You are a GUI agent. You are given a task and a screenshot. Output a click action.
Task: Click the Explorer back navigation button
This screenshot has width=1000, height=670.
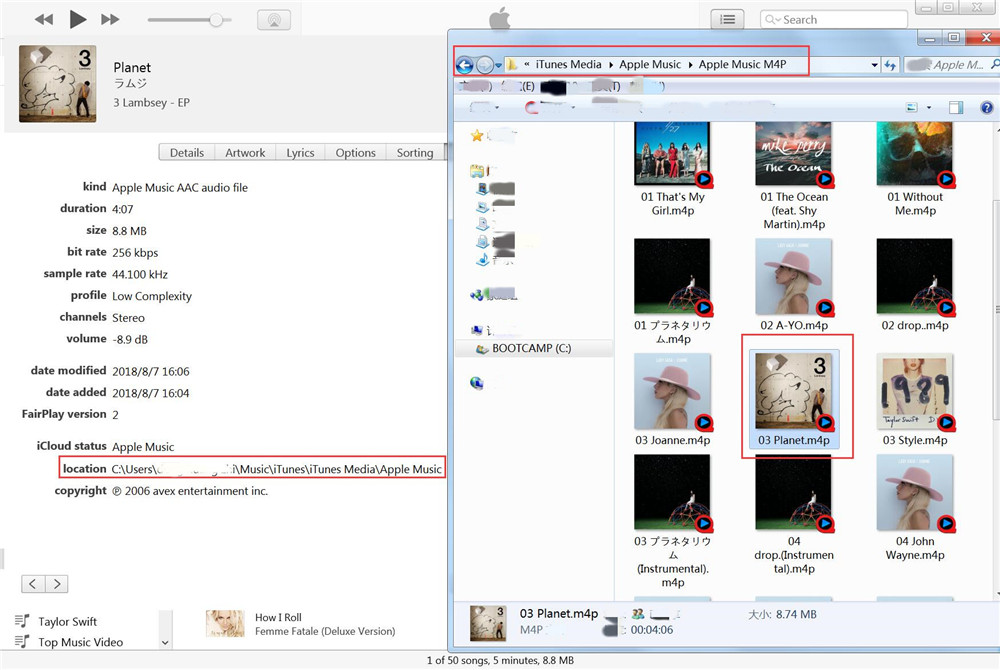[465, 65]
